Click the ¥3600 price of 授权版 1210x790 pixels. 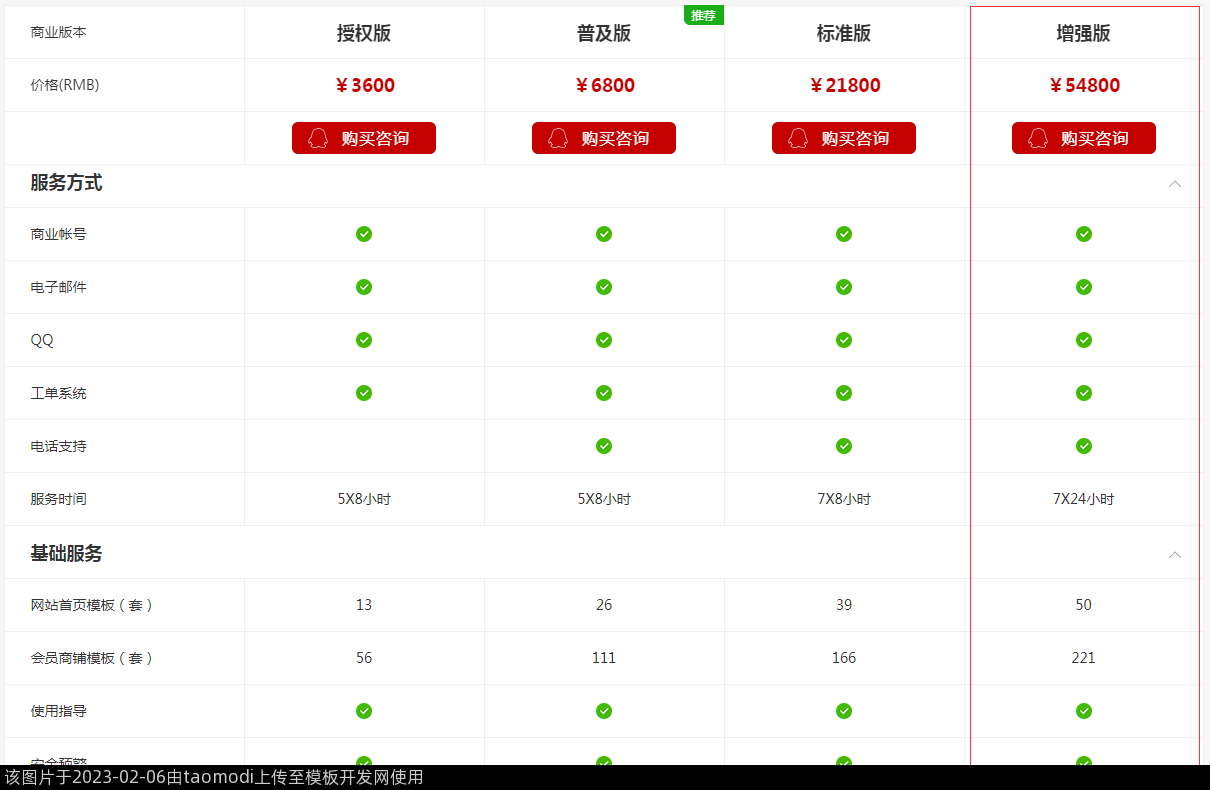(364, 85)
